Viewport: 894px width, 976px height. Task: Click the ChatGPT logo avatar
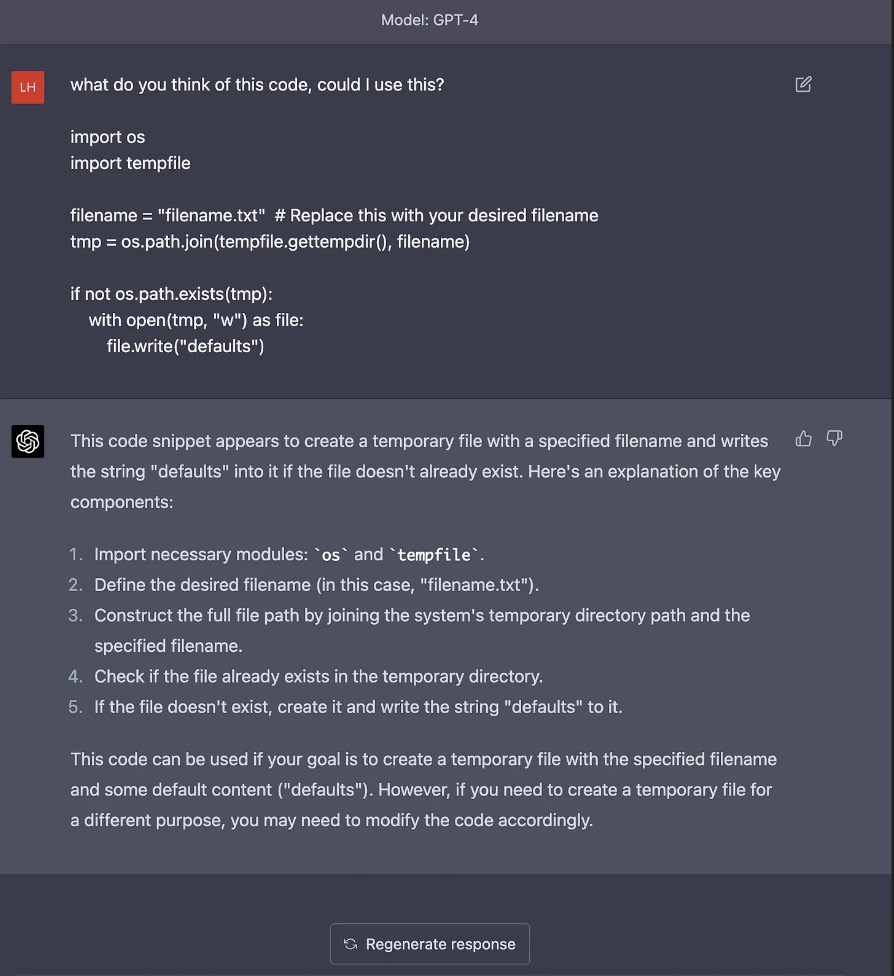click(x=27, y=441)
